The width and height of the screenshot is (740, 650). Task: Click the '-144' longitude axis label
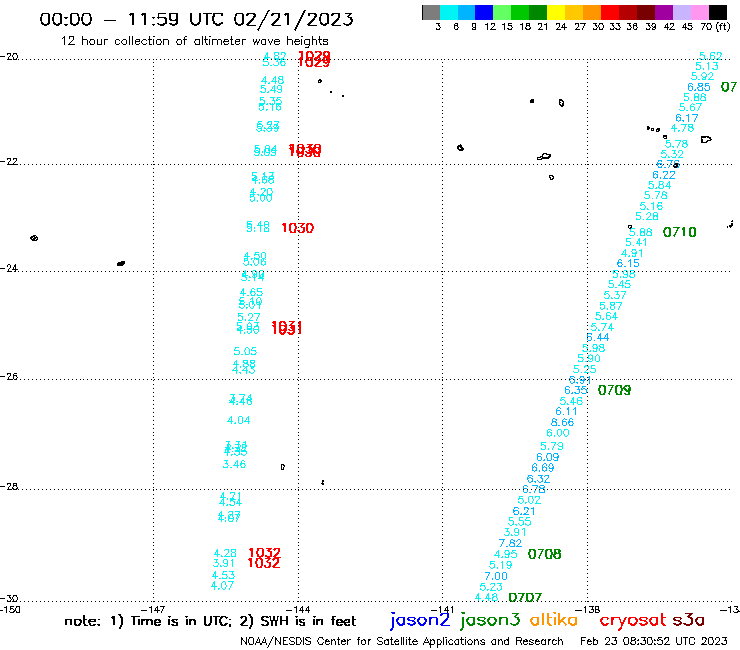[298, 609]
